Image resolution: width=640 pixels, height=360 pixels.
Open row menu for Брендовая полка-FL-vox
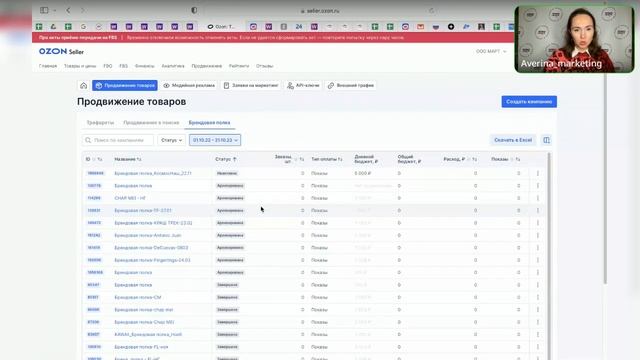538,347
